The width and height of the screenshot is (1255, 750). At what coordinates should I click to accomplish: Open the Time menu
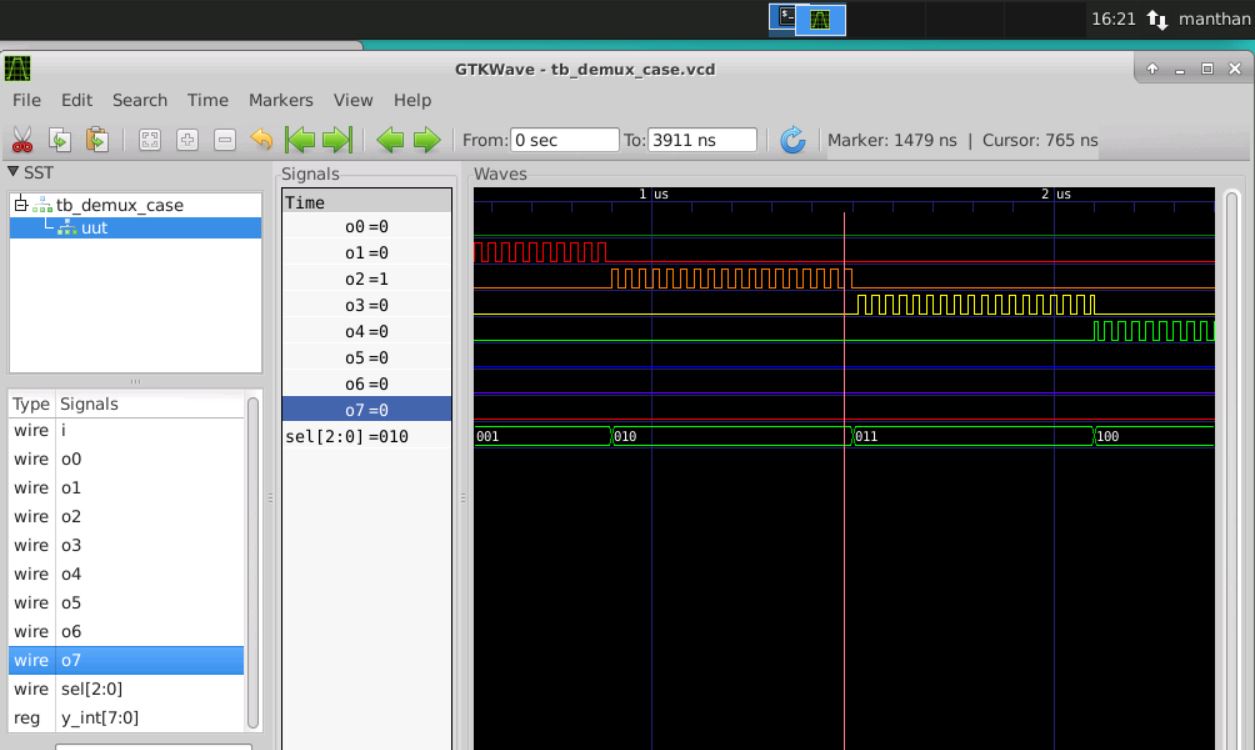click(x=208, y=100)
